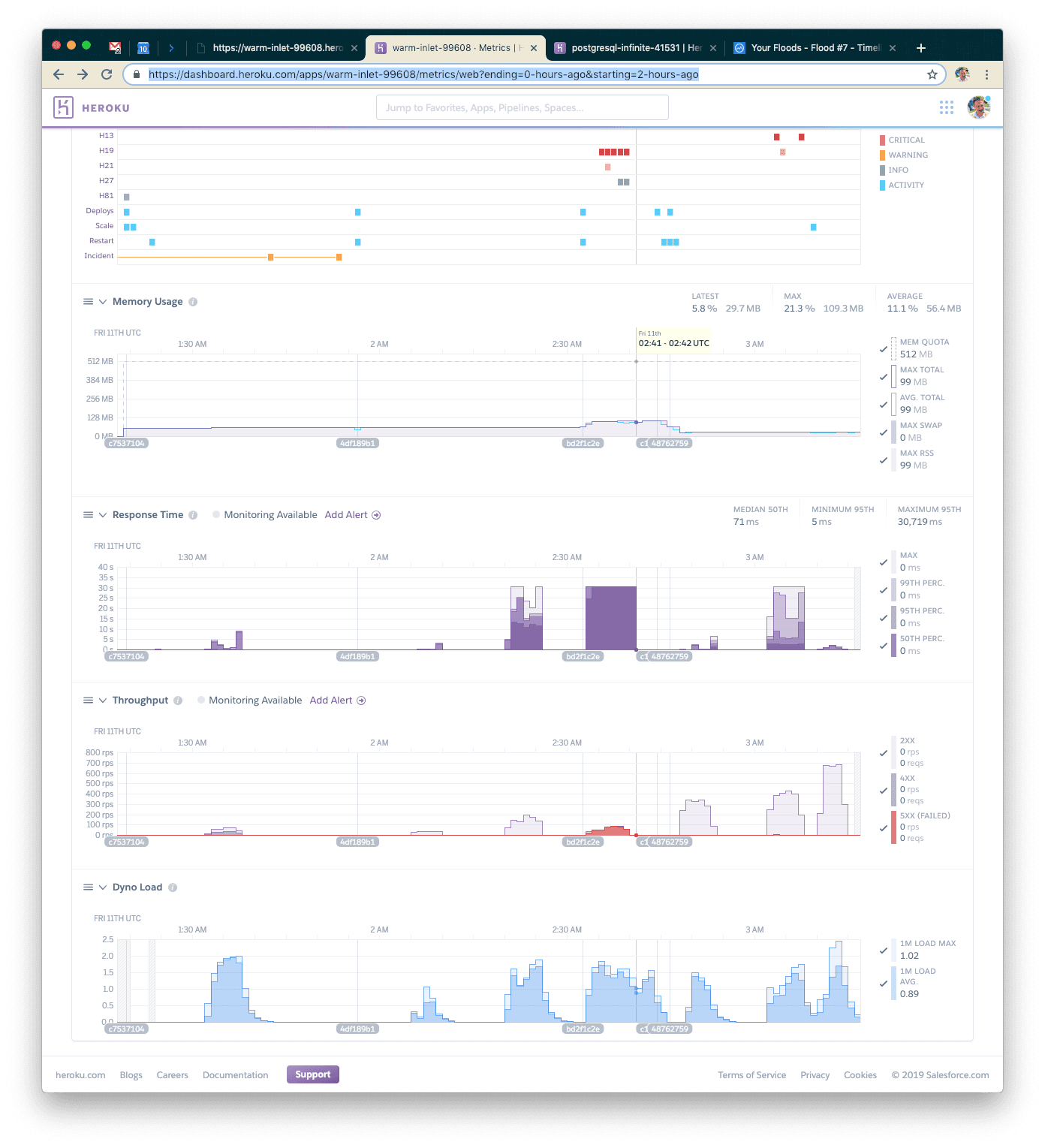This screenshot has width=1045, height=1148.
Task: Click the browser reload icon
Action: point(107,74)
